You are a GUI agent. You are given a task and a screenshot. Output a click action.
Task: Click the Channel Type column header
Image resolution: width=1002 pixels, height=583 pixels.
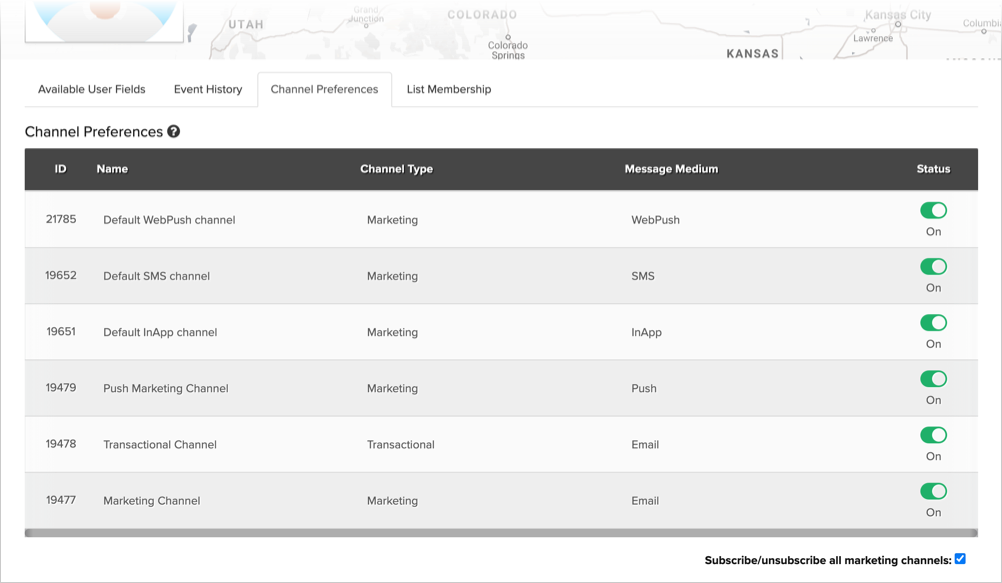[x=396, y=169]
